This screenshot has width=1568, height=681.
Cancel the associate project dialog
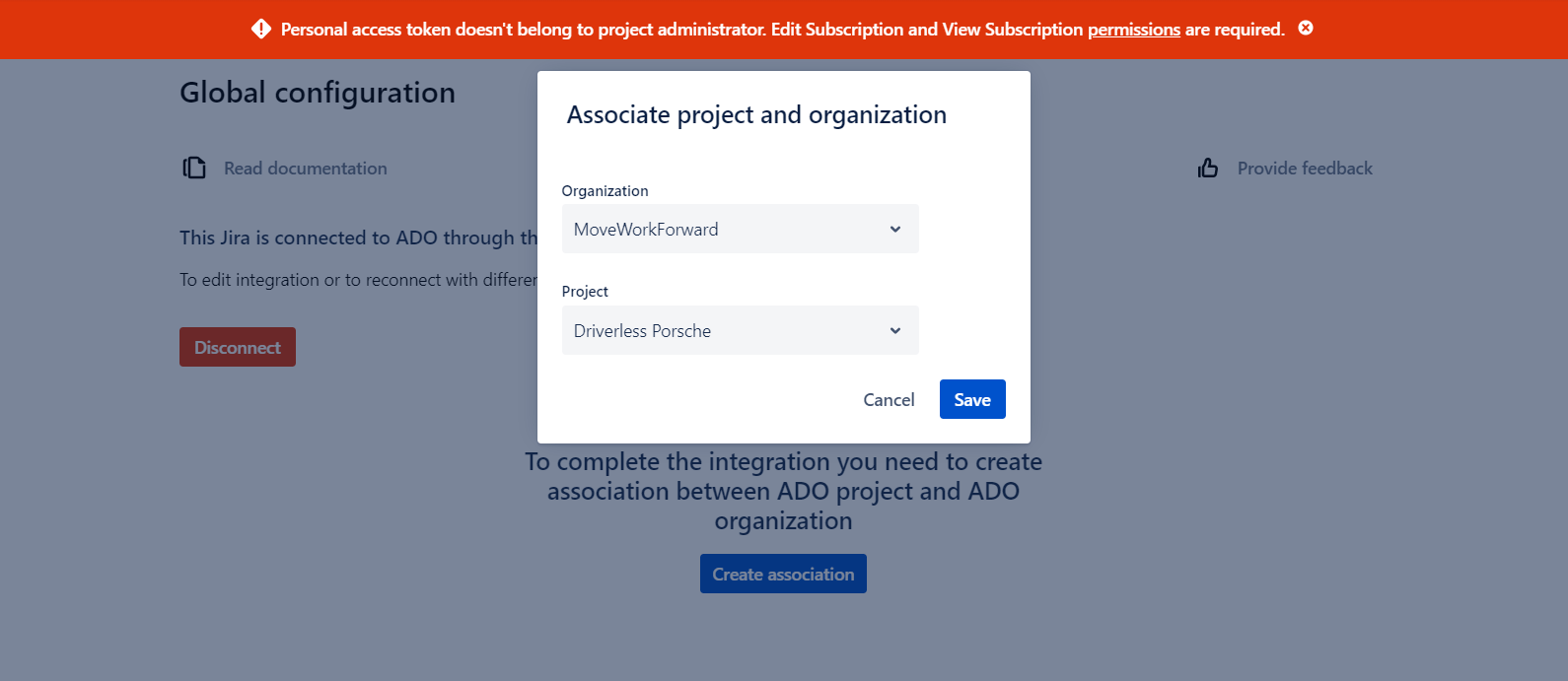[x=889, y=400]
